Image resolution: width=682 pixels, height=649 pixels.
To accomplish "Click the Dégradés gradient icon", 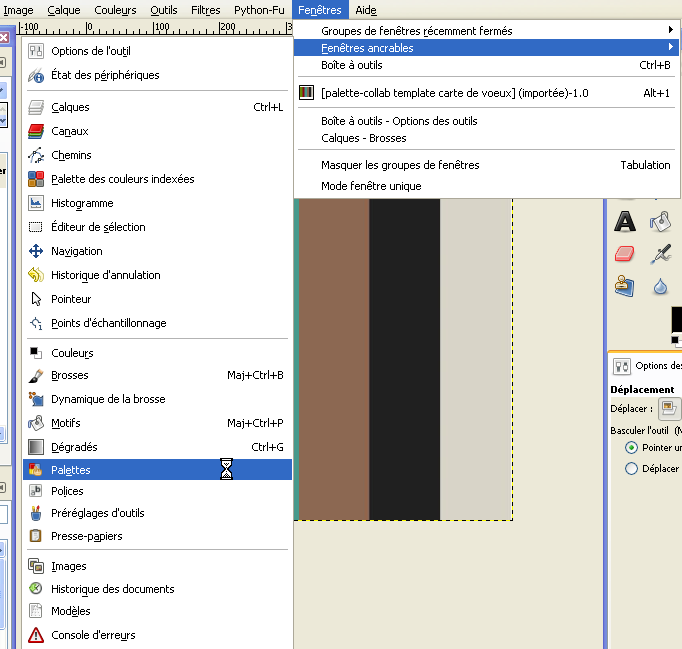I will (x=36, y=447).
